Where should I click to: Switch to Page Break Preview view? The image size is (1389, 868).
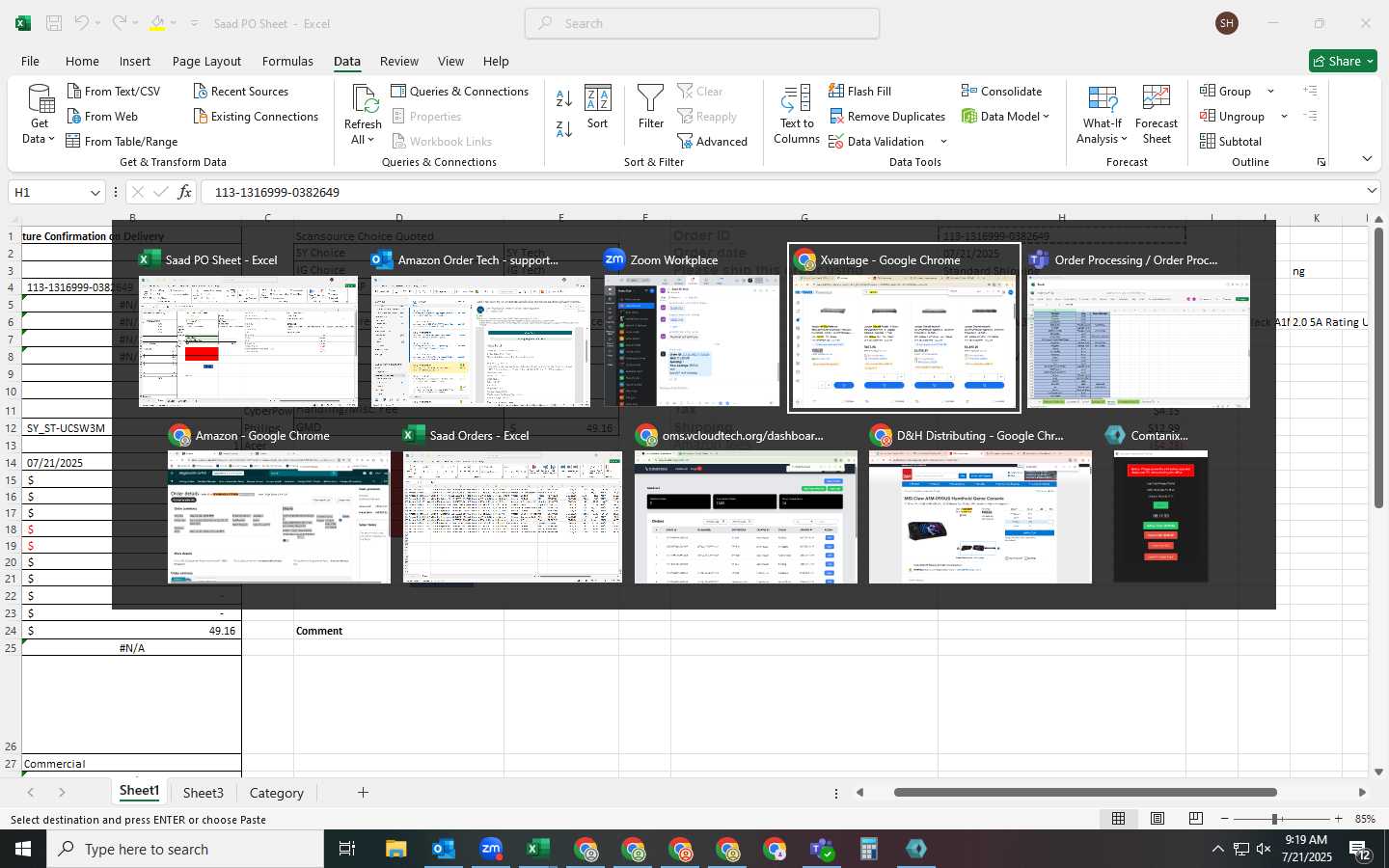[1196, 819]
